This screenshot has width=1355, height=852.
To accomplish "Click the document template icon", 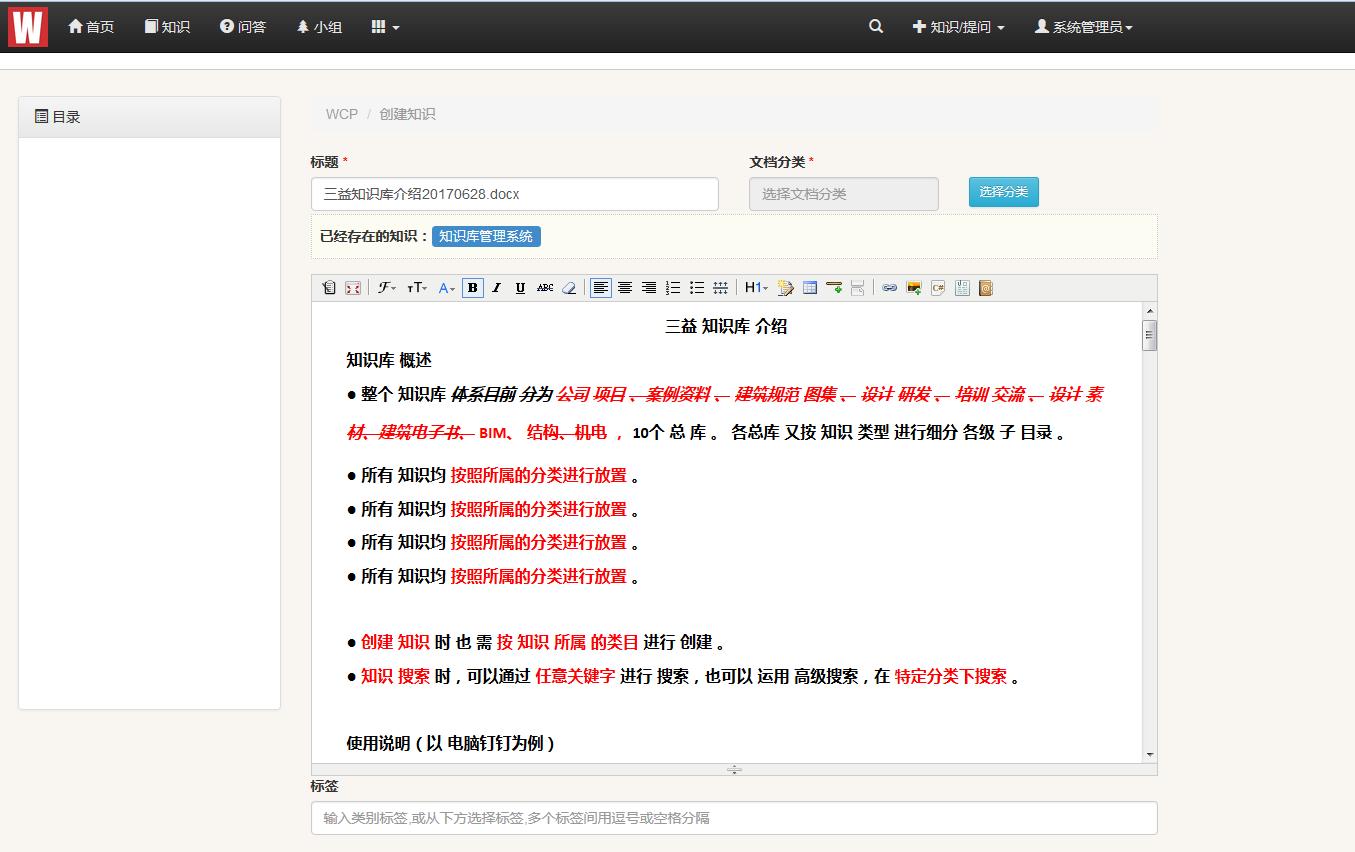I will 962,288.
